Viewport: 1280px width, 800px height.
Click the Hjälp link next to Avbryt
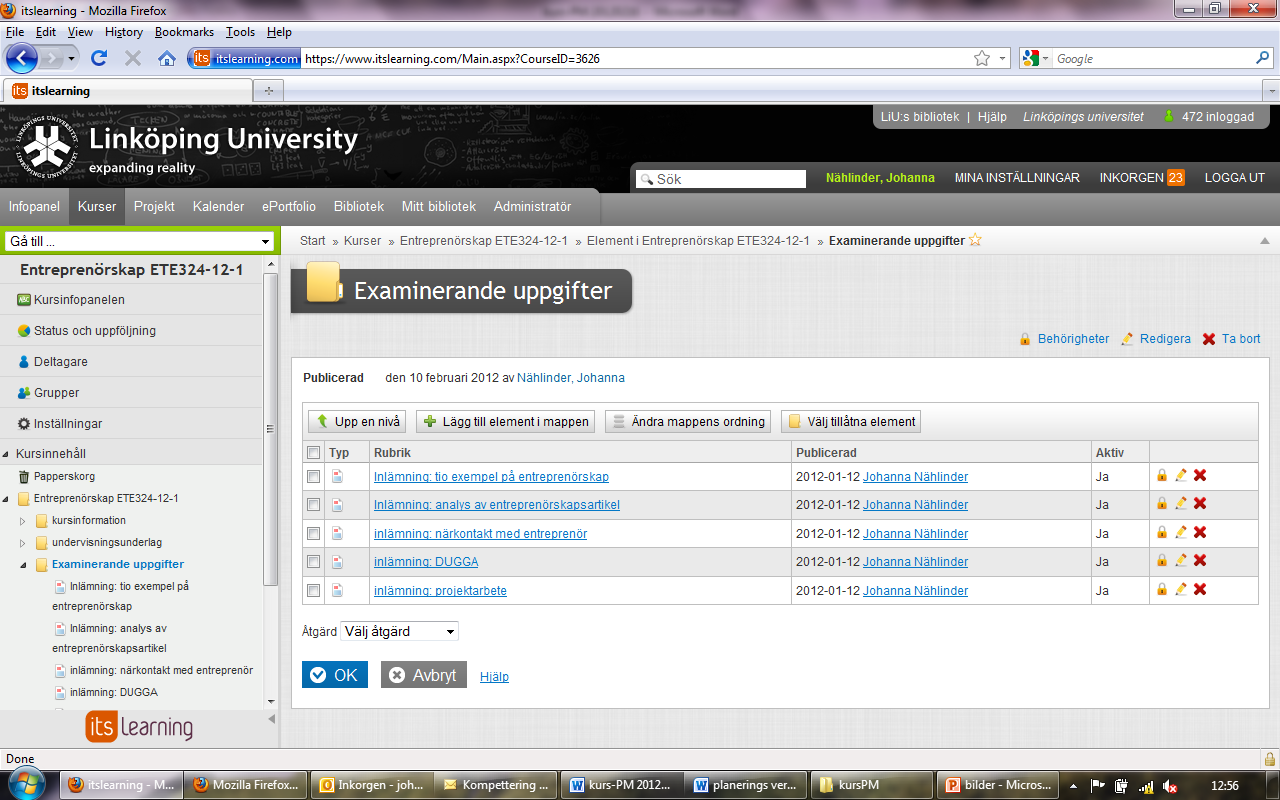point(494,677)
